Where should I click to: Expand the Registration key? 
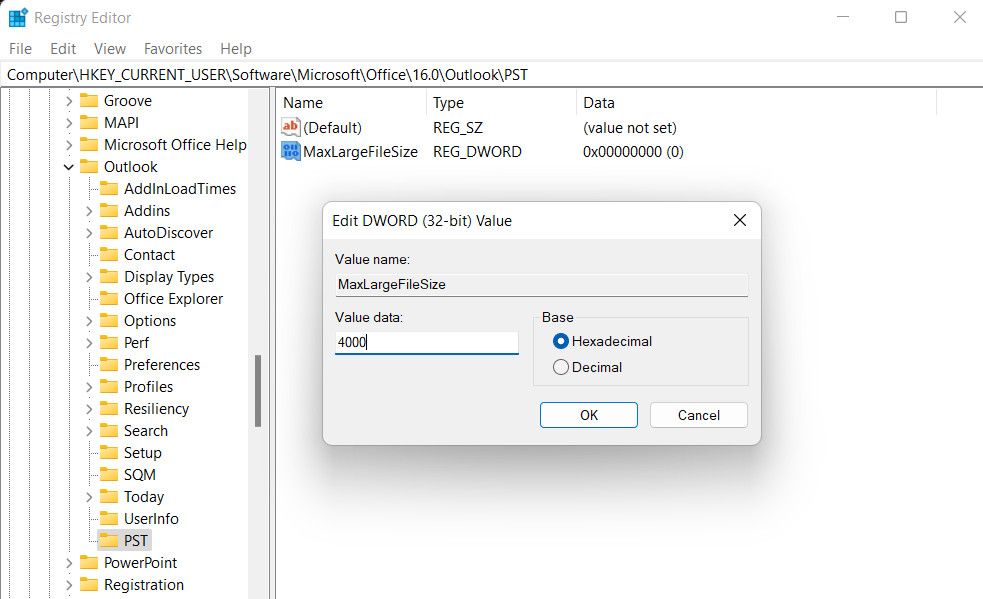point(69,585)
